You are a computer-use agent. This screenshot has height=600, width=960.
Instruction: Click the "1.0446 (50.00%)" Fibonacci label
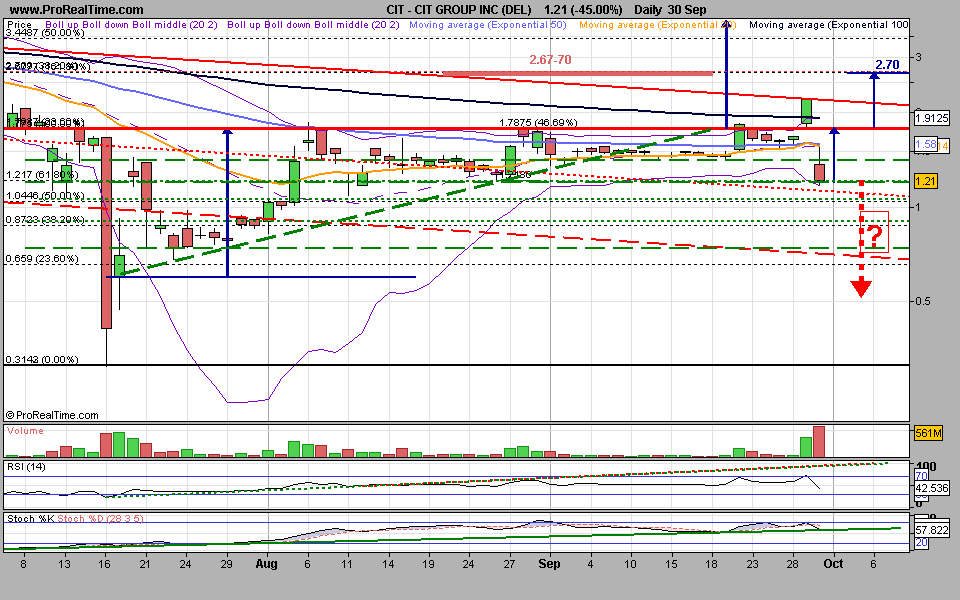tap(45, 196)
